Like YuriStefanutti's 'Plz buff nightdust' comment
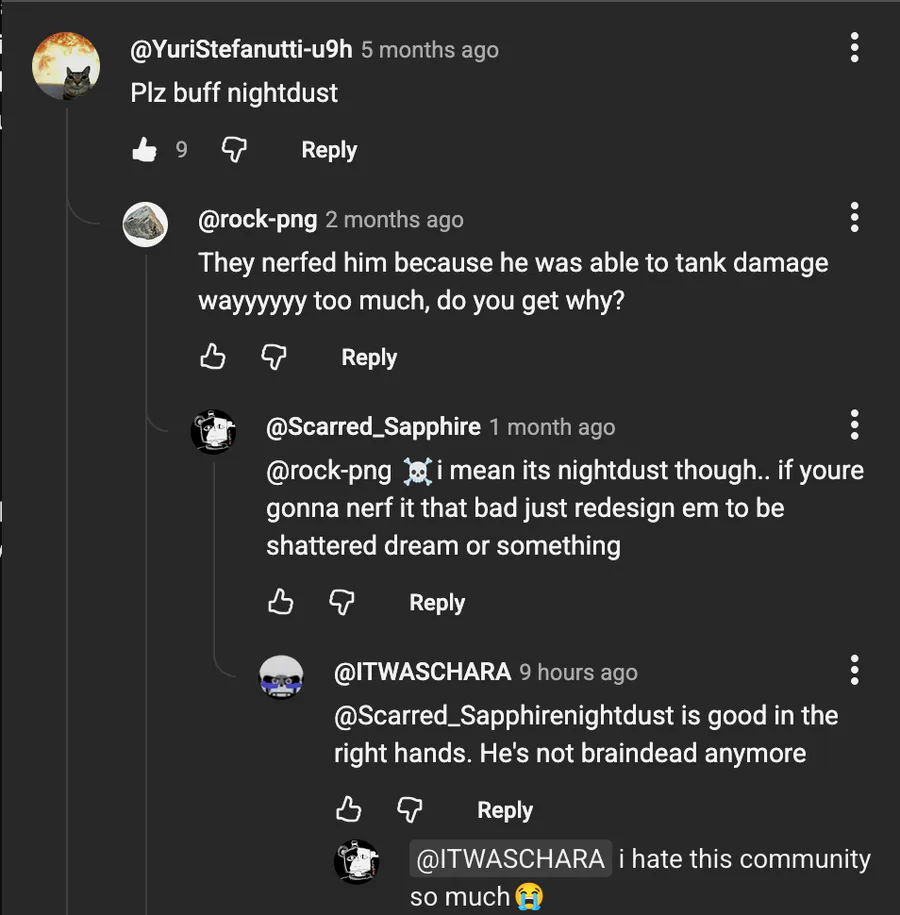 145,150
